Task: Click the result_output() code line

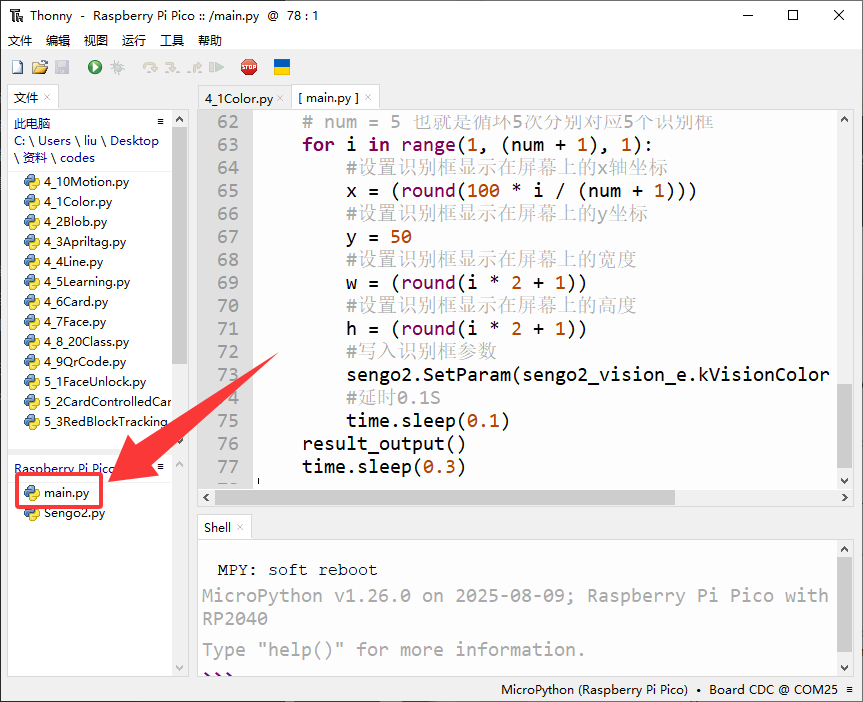Action: click(x=384, y=444)
